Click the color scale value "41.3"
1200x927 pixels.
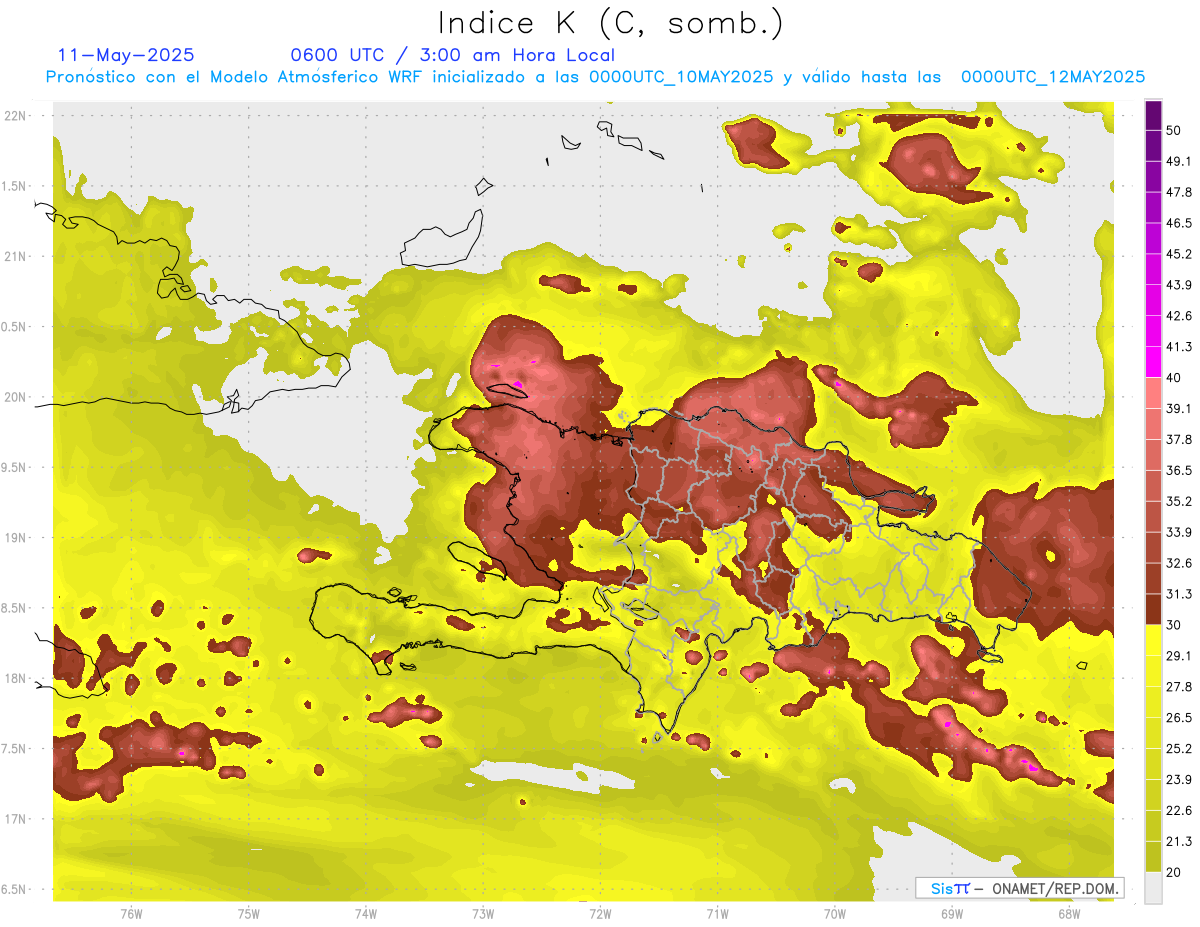coord(1179,347)
